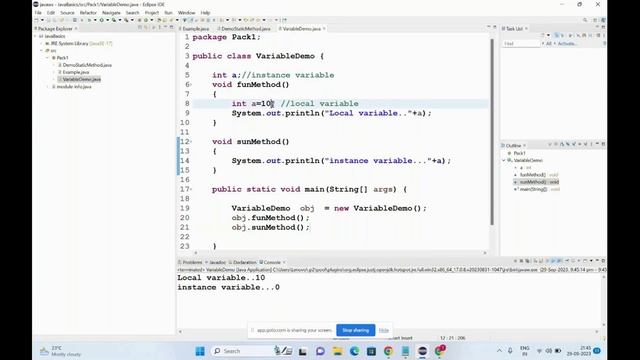Viewport: 640px width, 360px height.
Task: Click the Run toolbar button
Action: point(101,20)
